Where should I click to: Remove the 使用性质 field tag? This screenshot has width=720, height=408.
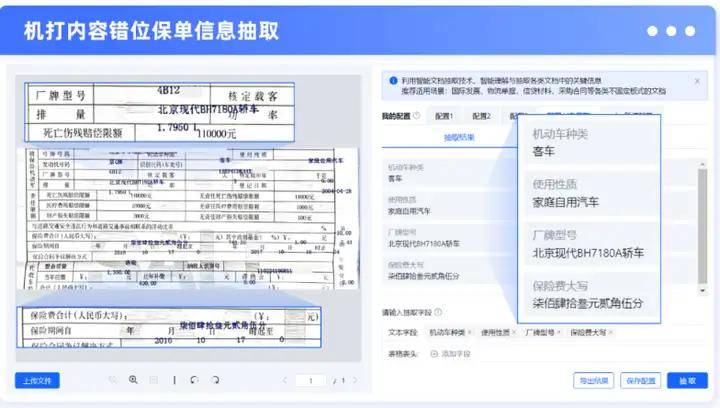pyautogui.click(x=514, y=332)
